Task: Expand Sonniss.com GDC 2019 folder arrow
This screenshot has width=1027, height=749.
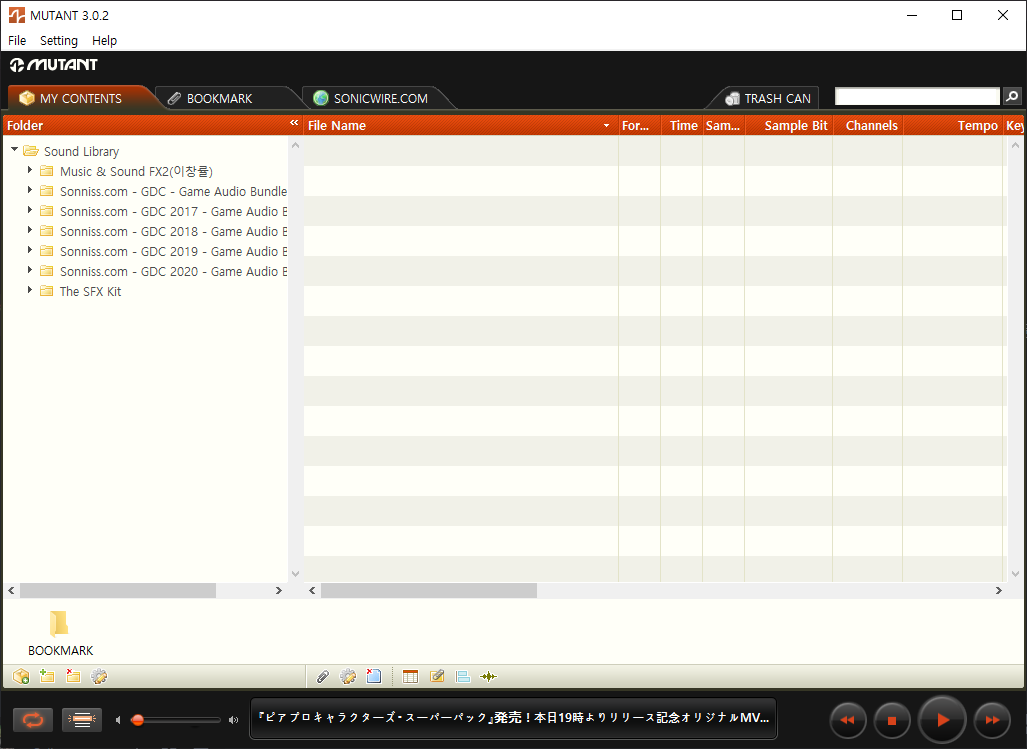Action: (x=29, y=250)
